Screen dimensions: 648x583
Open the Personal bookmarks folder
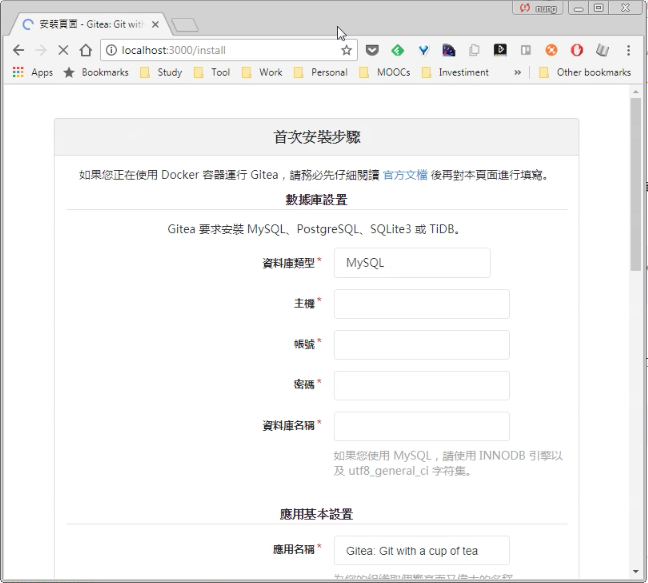(321, 72)
